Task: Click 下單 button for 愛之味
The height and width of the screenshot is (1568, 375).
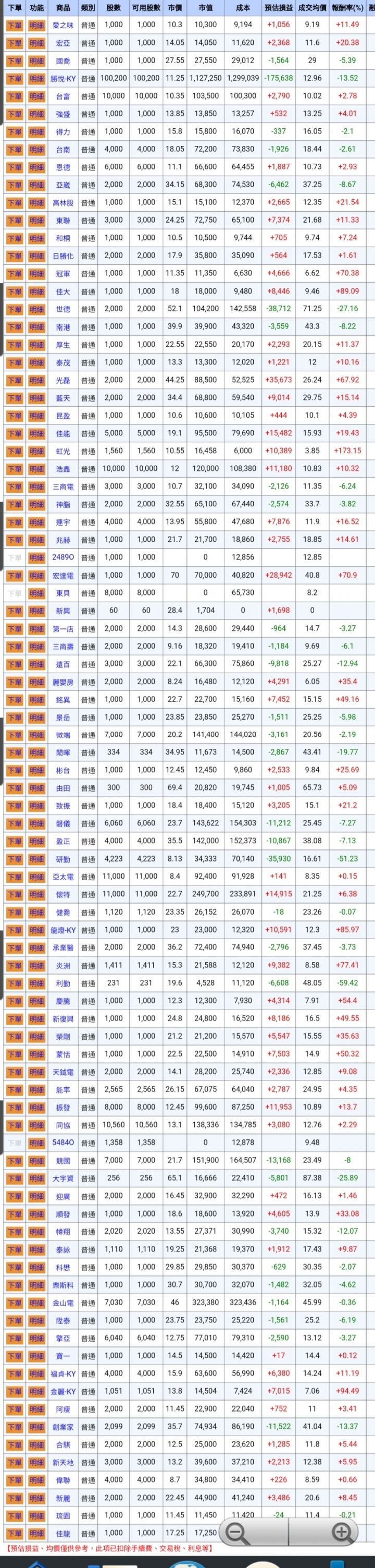Action: (x=14, y=25)
